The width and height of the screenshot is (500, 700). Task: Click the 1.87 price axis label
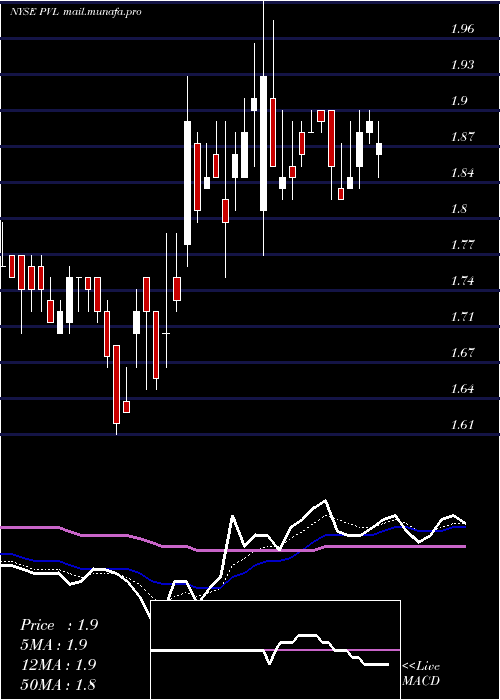(462, 137)
